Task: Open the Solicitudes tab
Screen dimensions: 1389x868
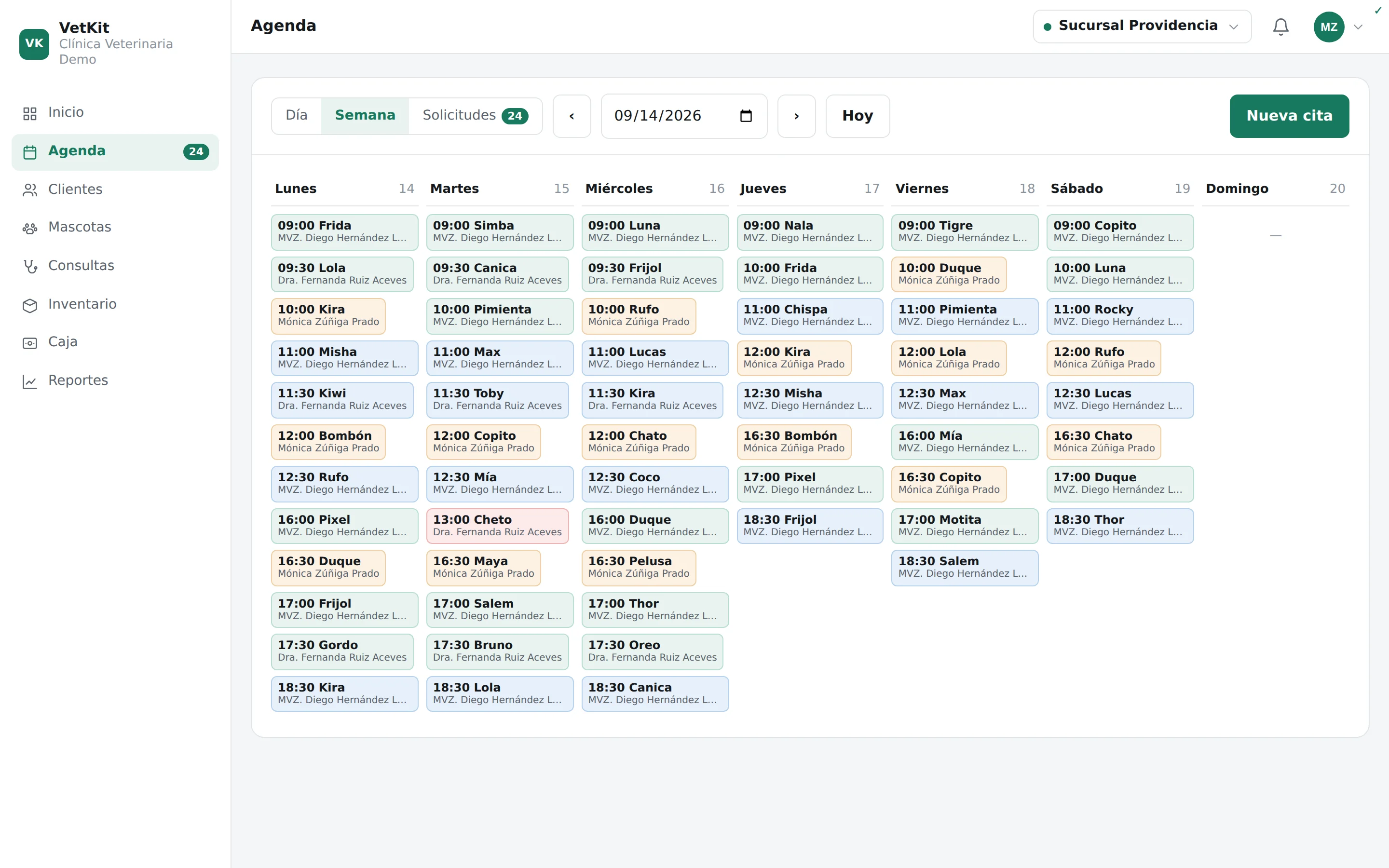Action: point(475,115)
